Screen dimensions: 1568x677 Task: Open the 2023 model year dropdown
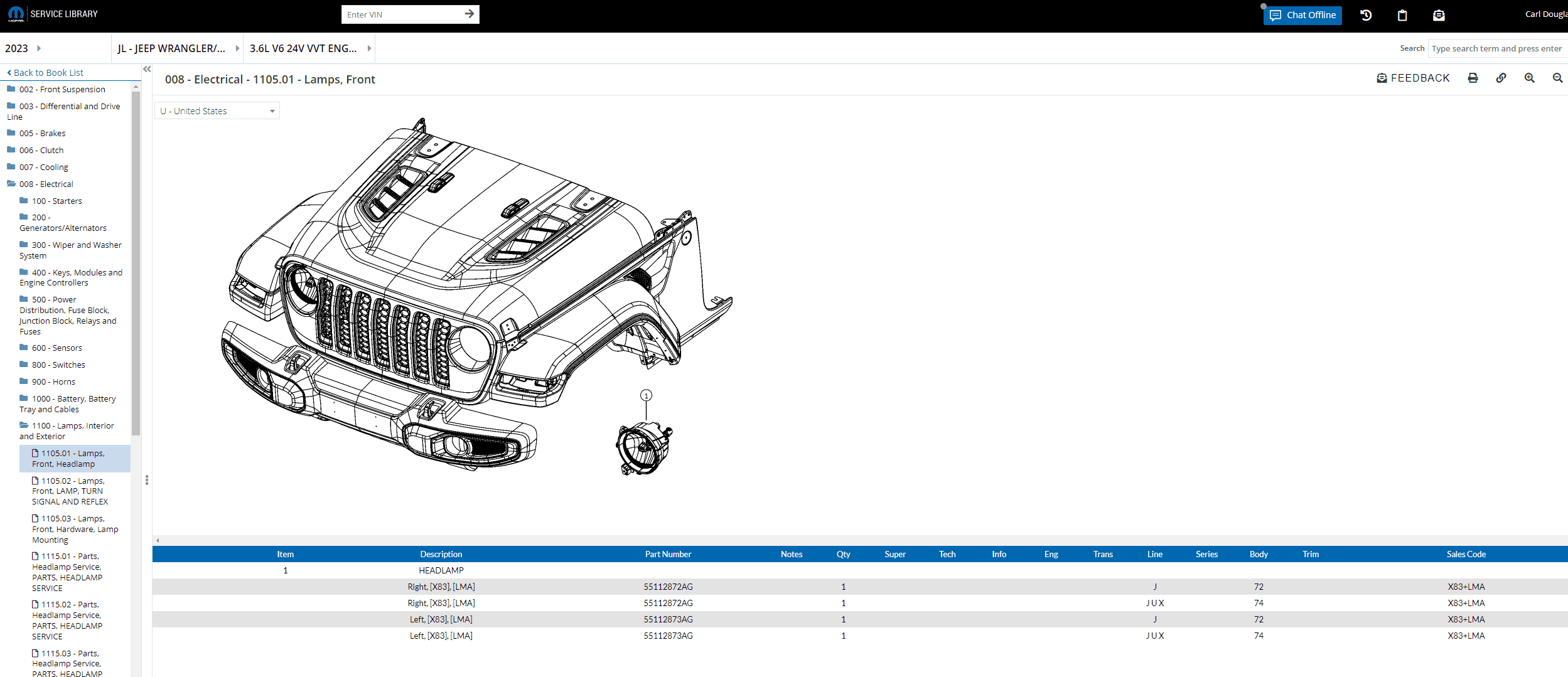[x=23, y=48]
